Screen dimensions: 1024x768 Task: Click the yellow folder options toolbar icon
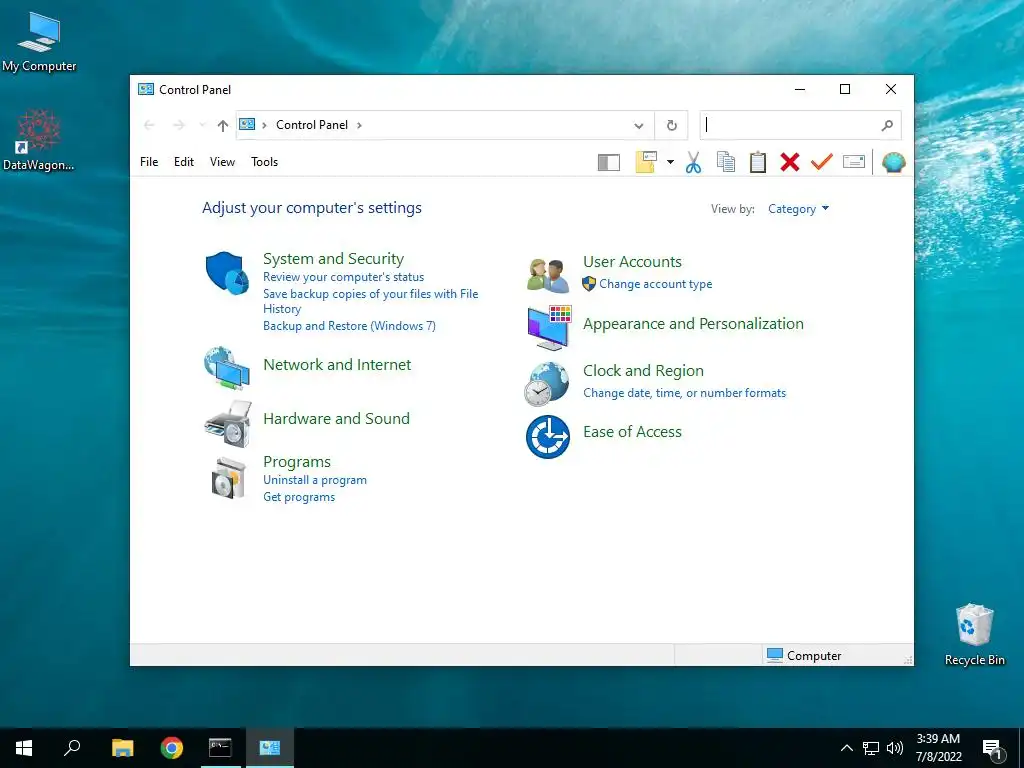click(646, 162)
